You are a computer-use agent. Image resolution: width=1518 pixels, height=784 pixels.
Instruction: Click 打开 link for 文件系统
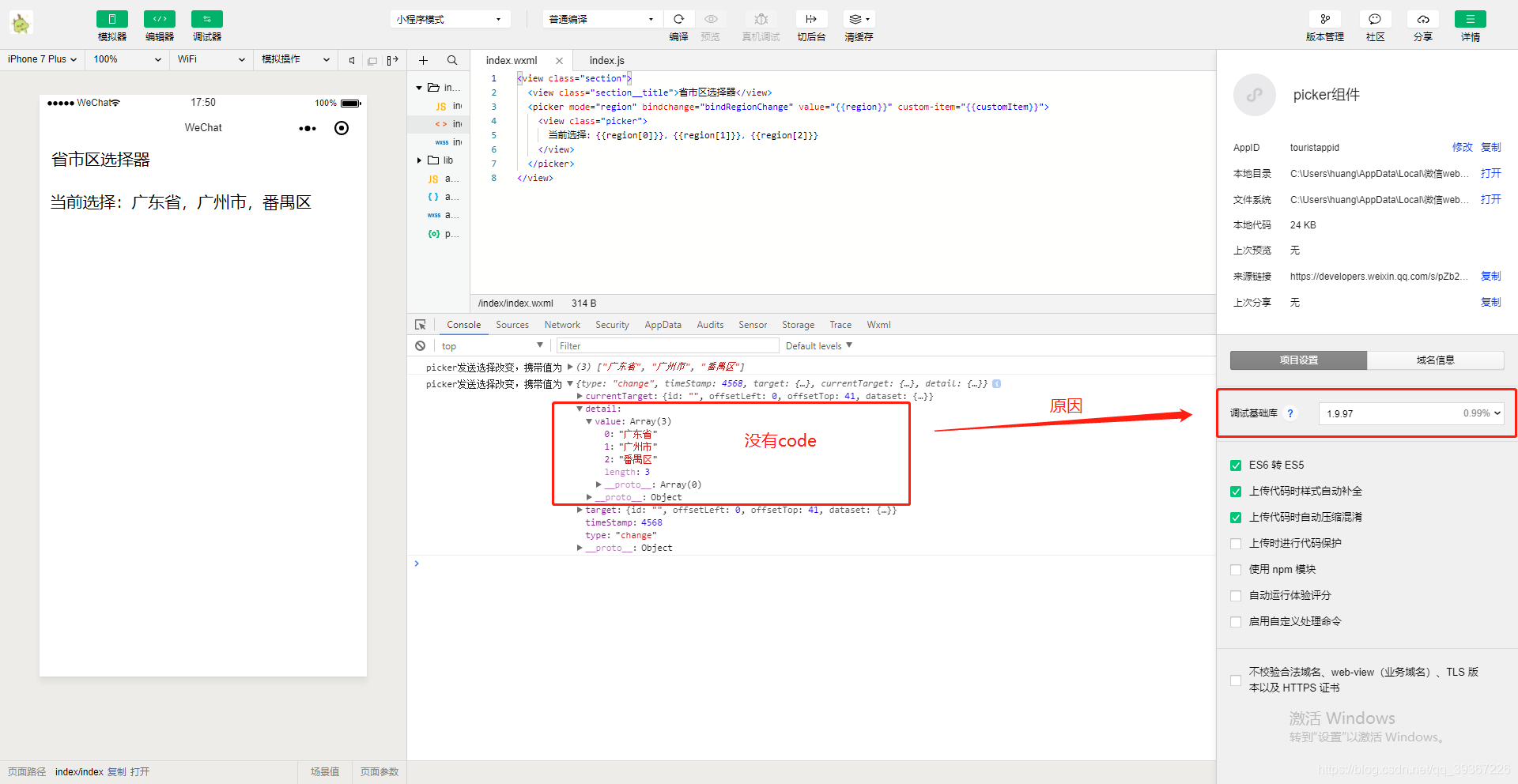1490,200
